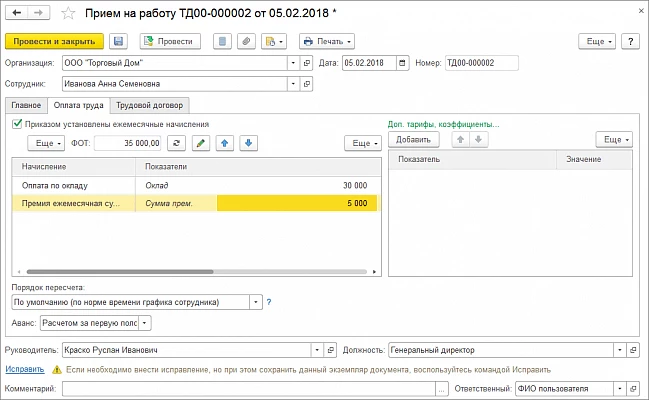Open the Печать dropdown menu
Screen dimensions: 649x400
[327, 41]
